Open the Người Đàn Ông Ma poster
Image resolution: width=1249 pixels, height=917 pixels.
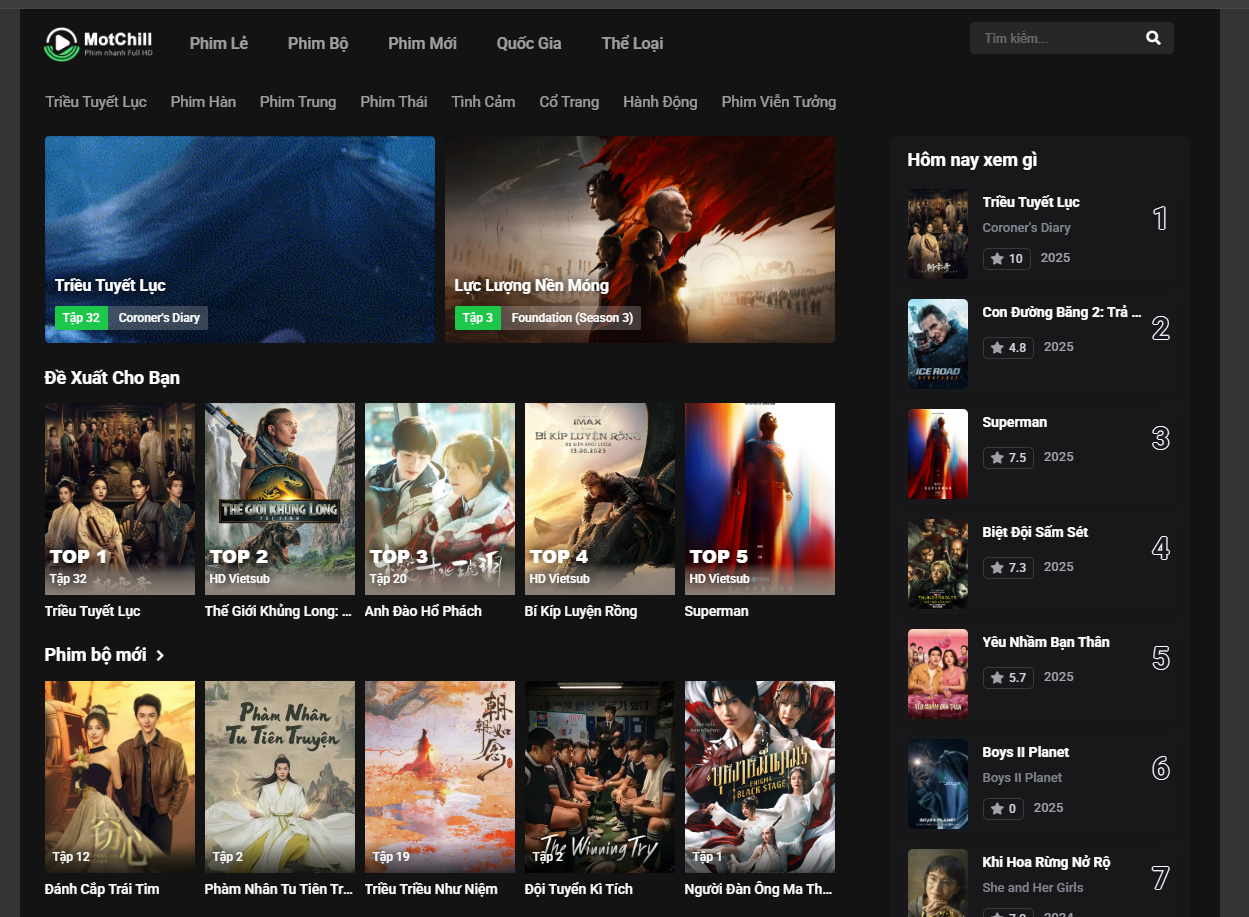tap(760, 777)
